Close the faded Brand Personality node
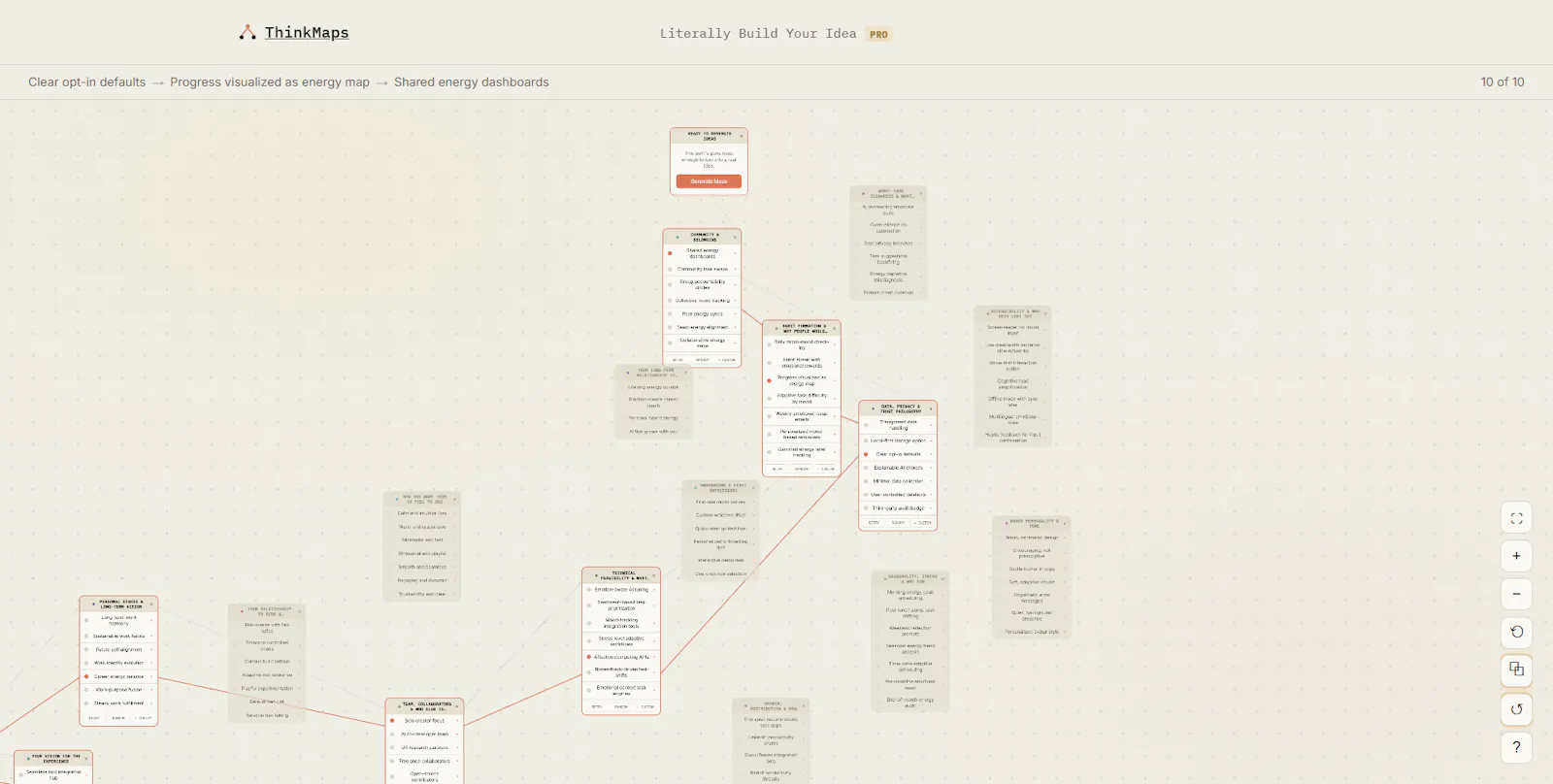The image size is (1553, 784). tap(1064, 523)
